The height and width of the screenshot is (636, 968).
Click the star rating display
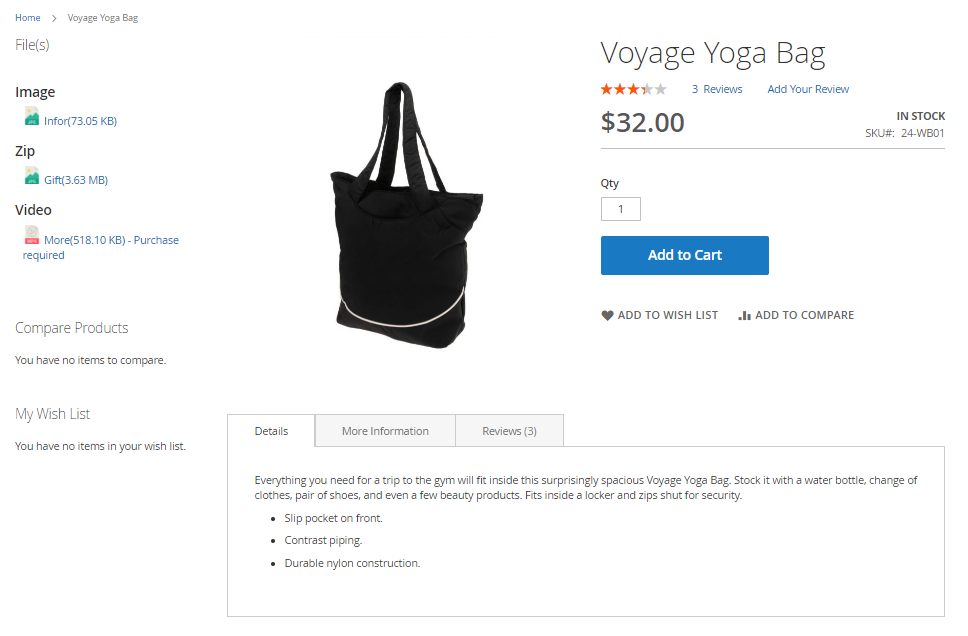633,89
